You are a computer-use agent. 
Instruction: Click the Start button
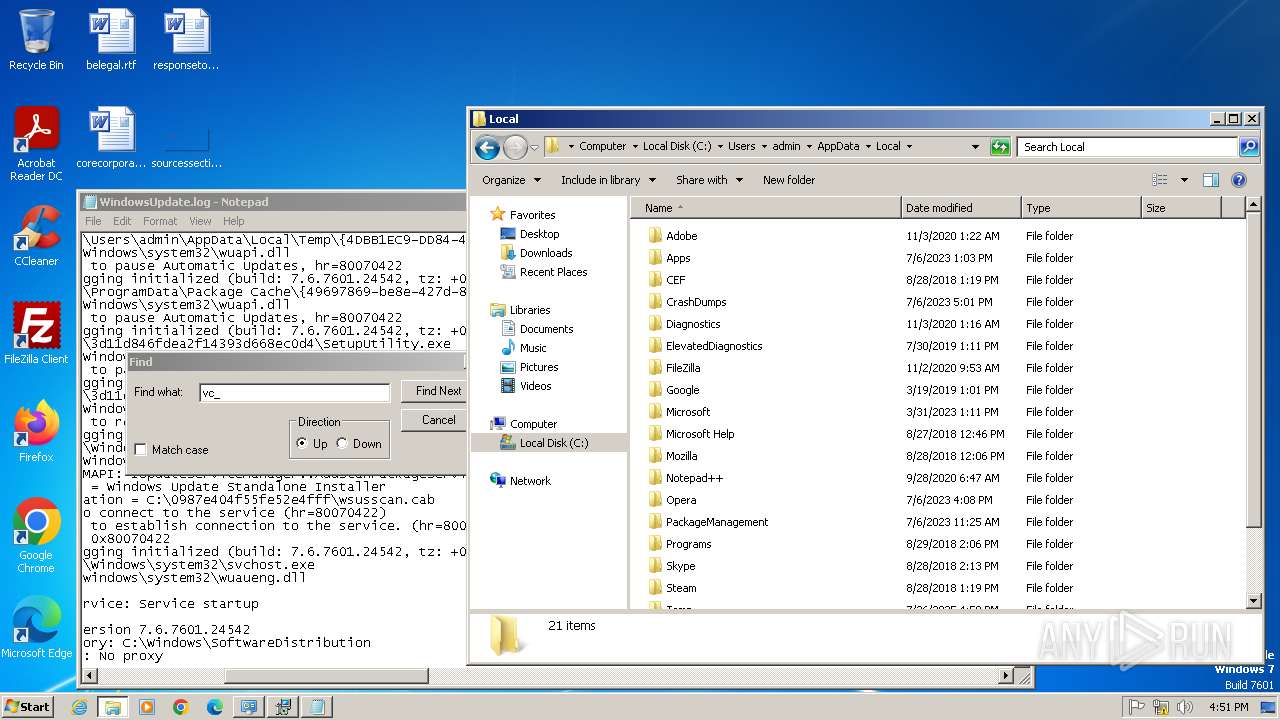click(27, 707)
